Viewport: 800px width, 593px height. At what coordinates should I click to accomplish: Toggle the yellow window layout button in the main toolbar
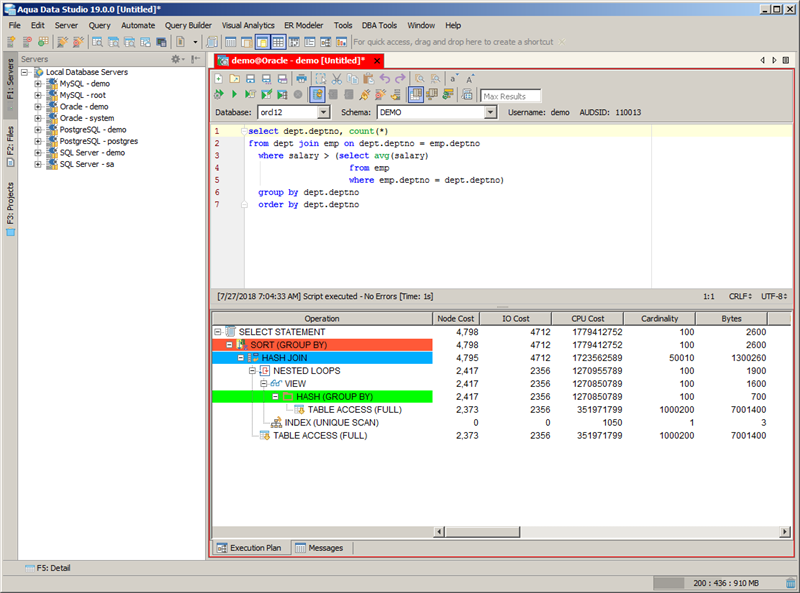click(262, 42)
